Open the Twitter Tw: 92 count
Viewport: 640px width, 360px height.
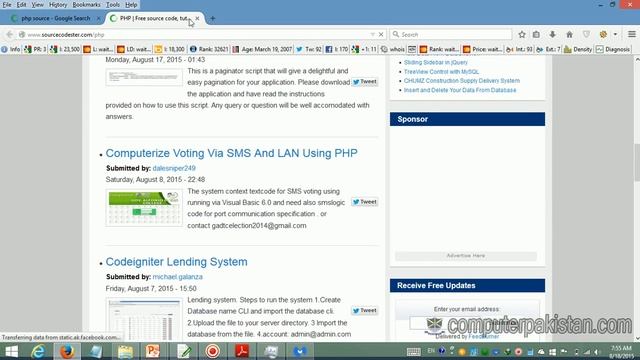click(x=309, y=49)
